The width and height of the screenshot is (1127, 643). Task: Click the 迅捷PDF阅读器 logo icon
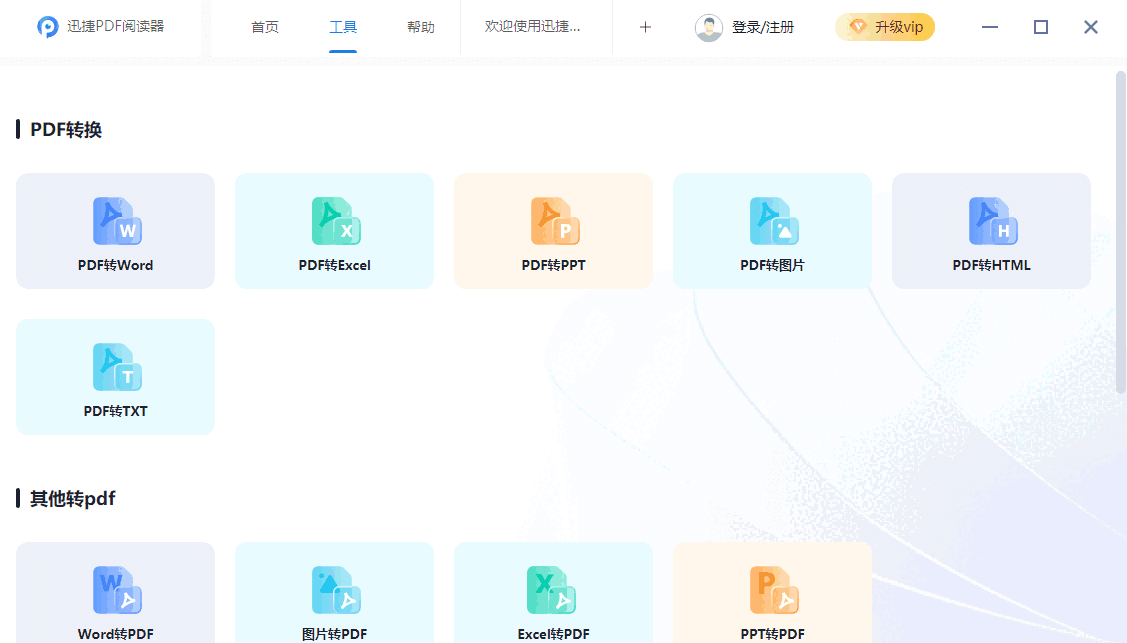[x=47, y=27]
